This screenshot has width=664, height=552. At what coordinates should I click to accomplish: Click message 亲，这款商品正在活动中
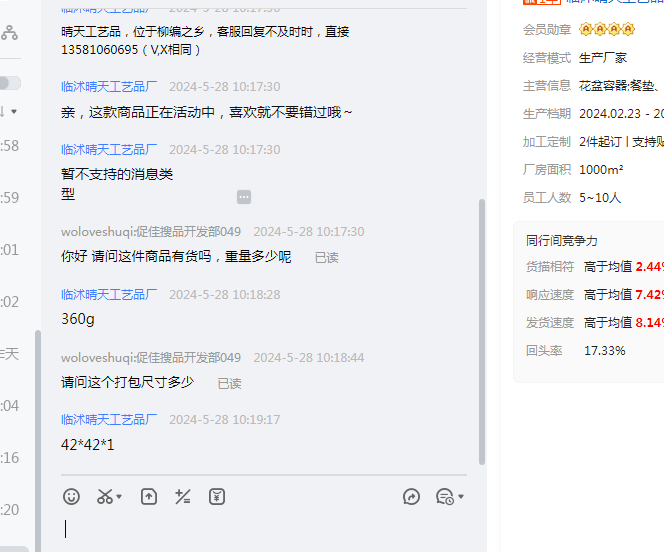click(207, 113)
